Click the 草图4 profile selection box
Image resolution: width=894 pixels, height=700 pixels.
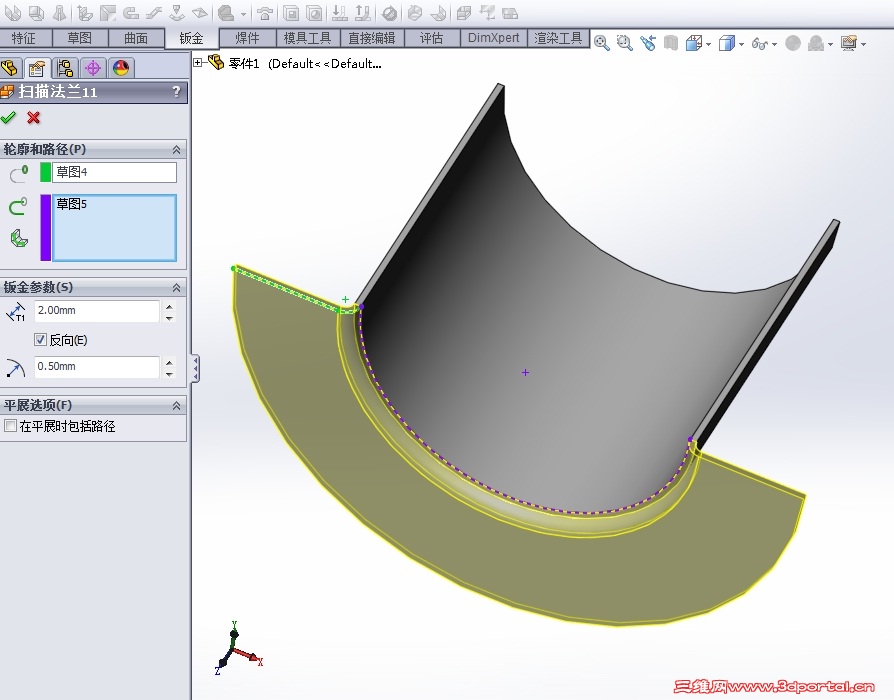click(114, 172)
